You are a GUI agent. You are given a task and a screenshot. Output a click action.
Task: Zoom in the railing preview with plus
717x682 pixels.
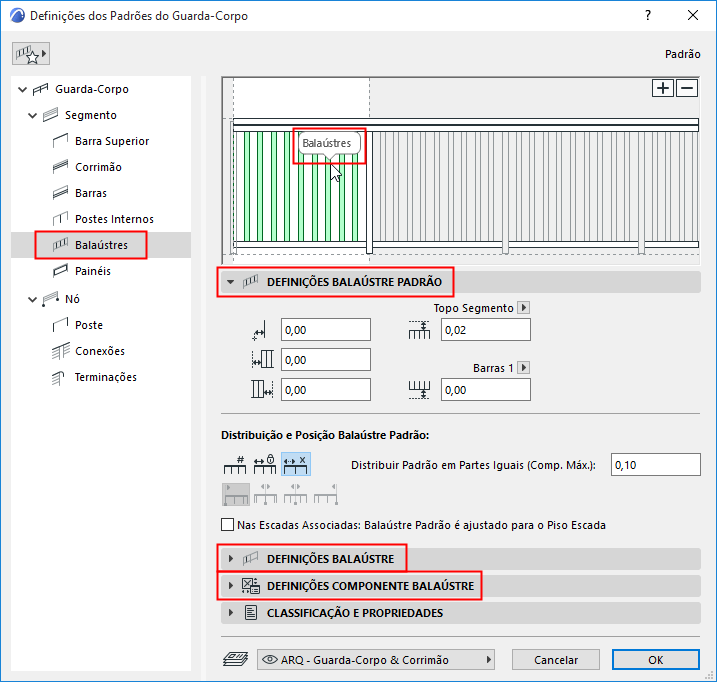[663, 88]
